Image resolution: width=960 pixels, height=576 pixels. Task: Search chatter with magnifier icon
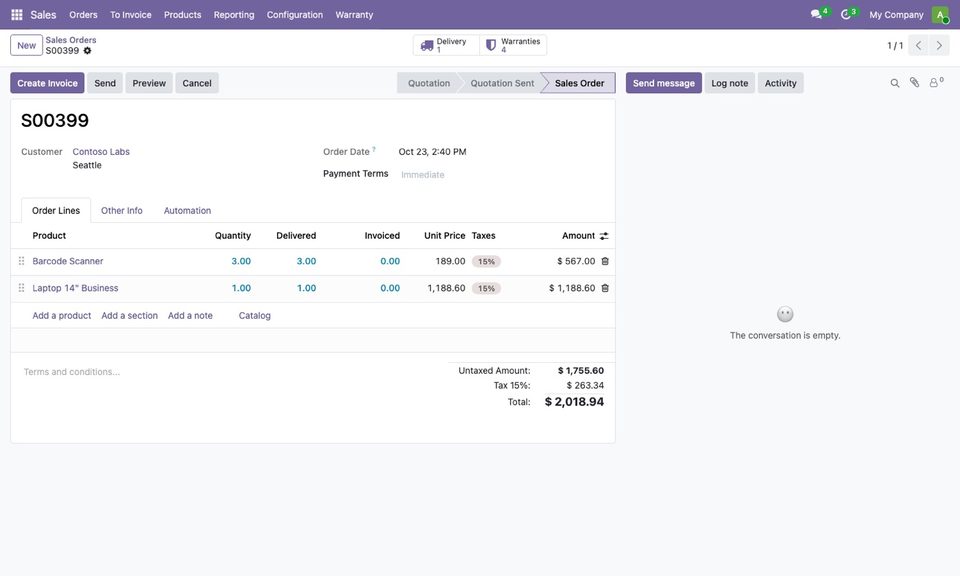click(x=894, y=83)
